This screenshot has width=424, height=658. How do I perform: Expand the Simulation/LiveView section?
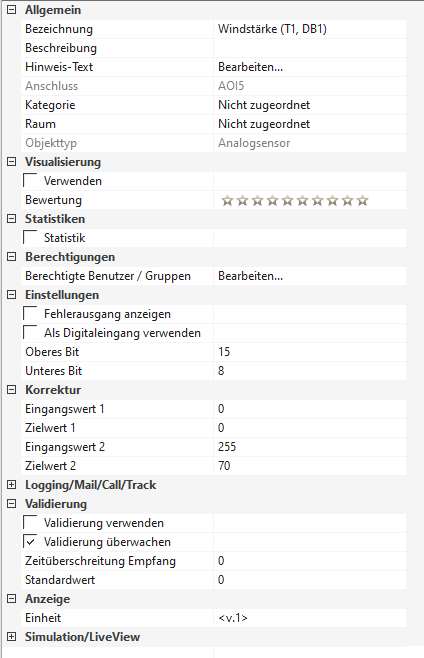click(x=12, y=637)
